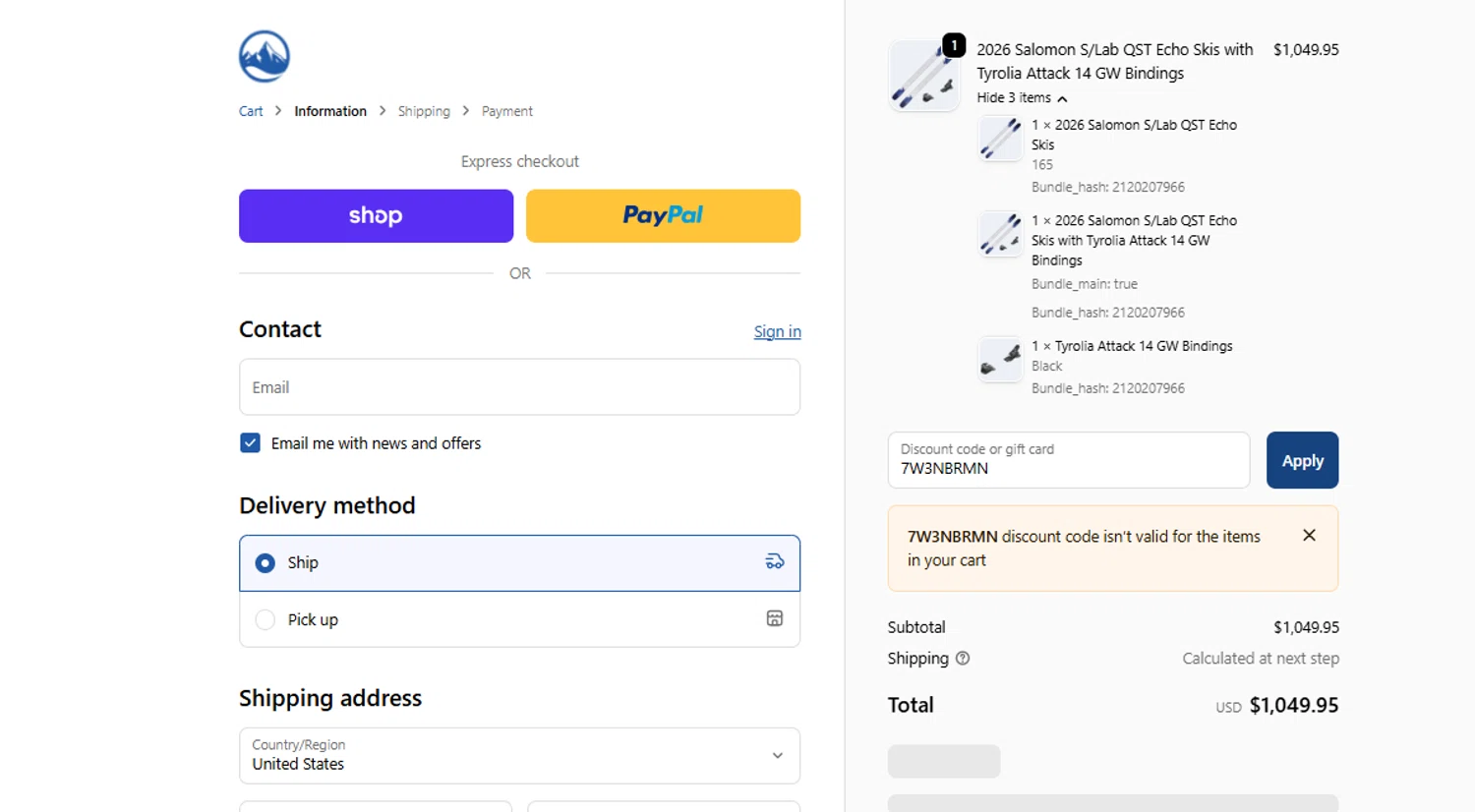The height and width of the screenshot is (812, 1475).
Task: Click the Shipping breadcrumb step
Action: coord(424,111)
